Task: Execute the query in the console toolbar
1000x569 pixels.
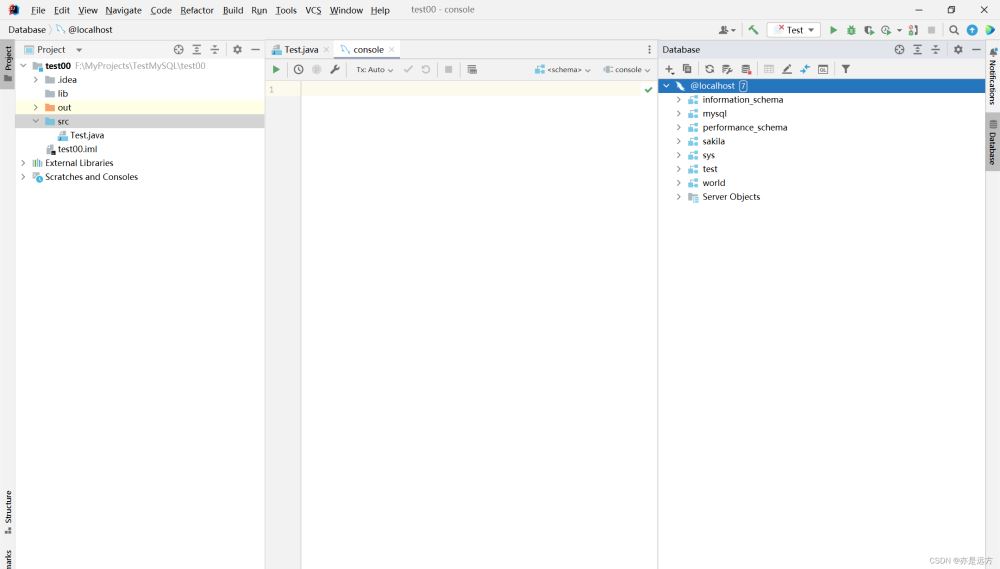Action: point(276,70)
